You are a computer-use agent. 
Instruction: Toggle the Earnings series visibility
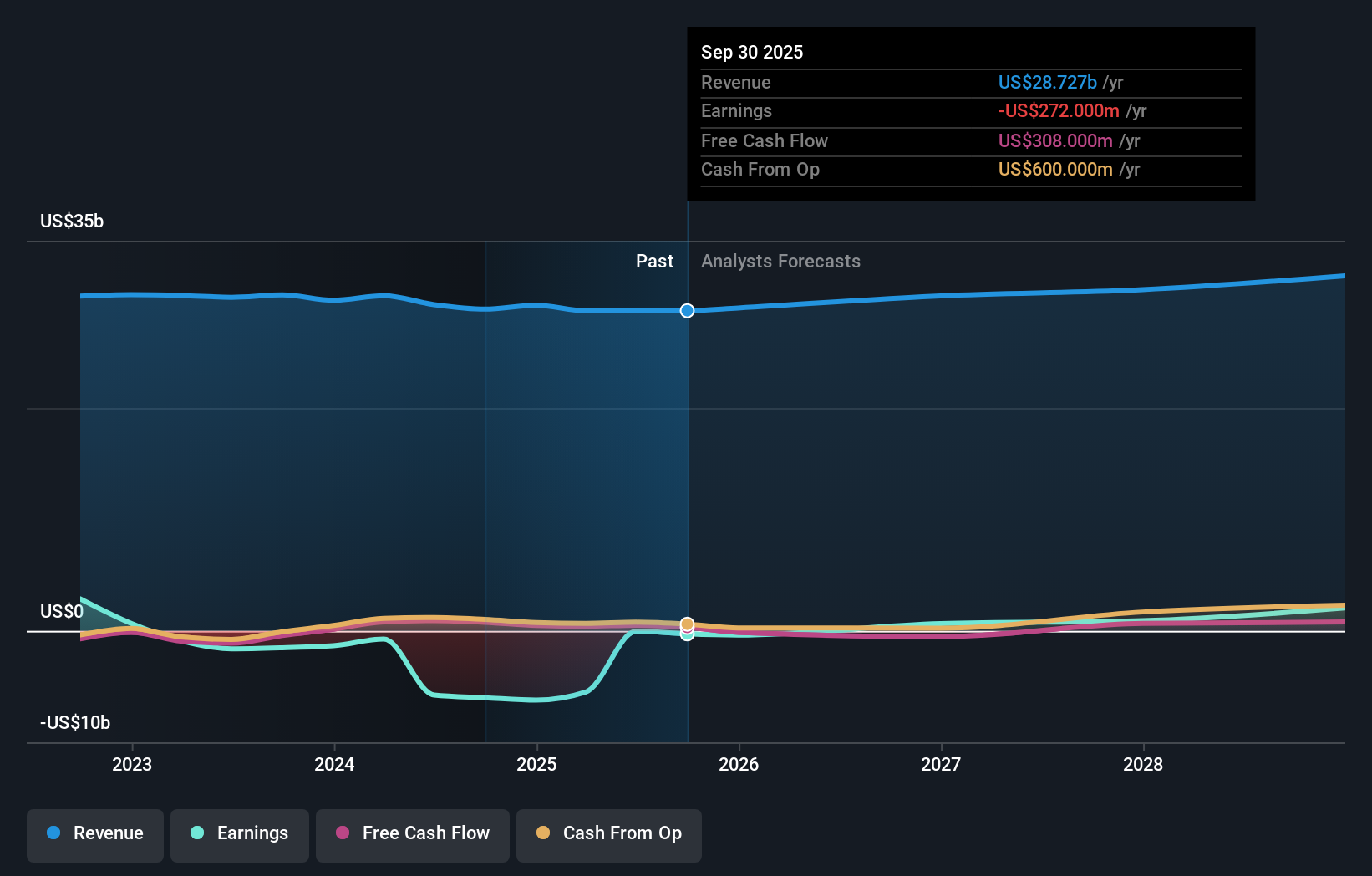[239, 835]
